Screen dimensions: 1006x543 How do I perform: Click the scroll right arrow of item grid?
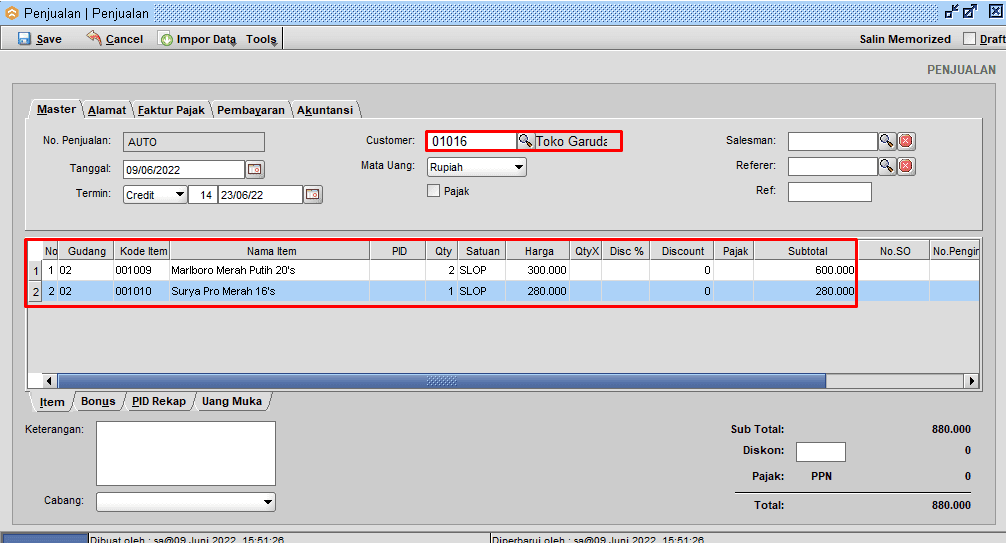(972, 381)
